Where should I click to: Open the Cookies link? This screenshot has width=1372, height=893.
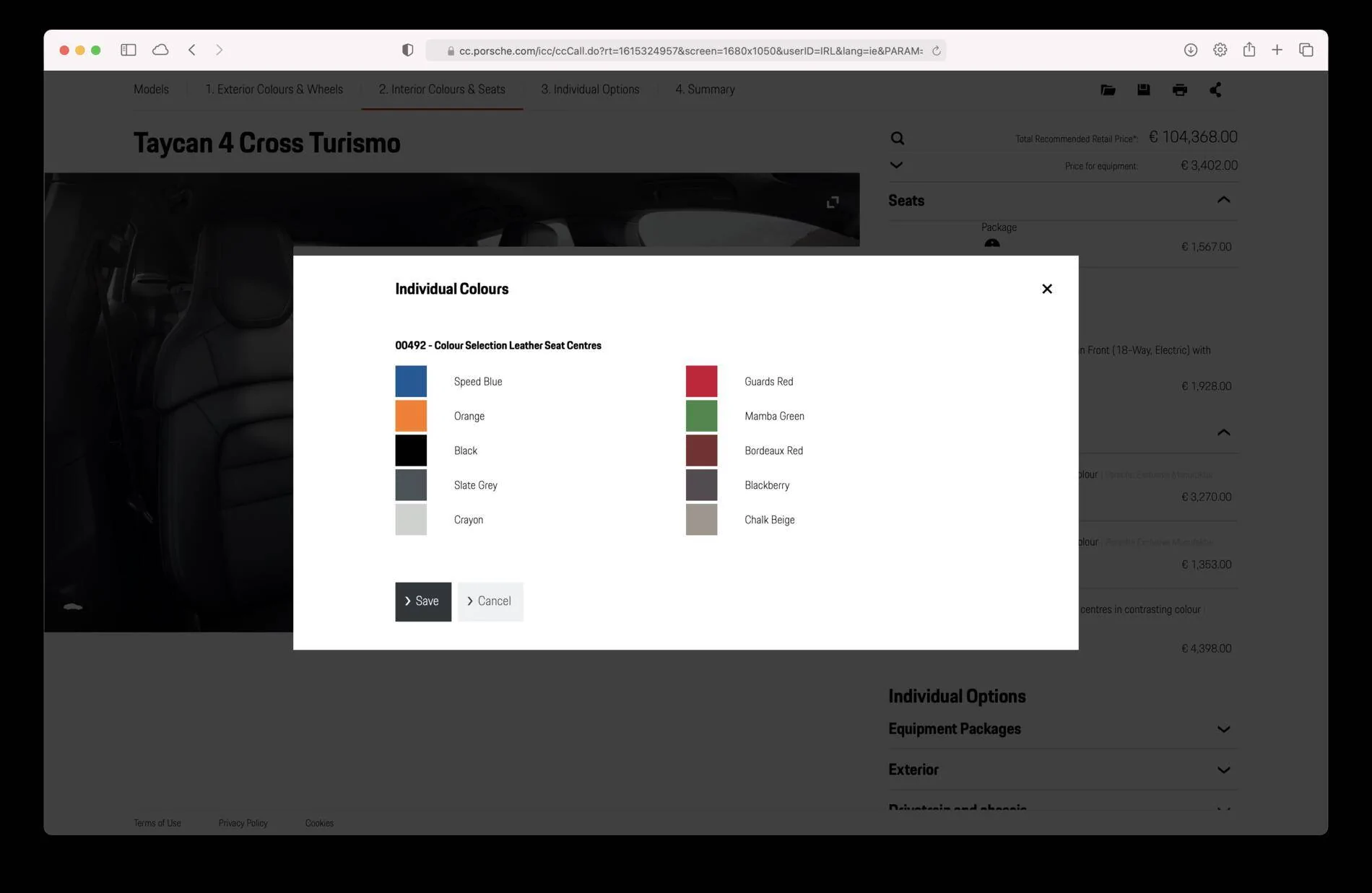tap(319, 823)
